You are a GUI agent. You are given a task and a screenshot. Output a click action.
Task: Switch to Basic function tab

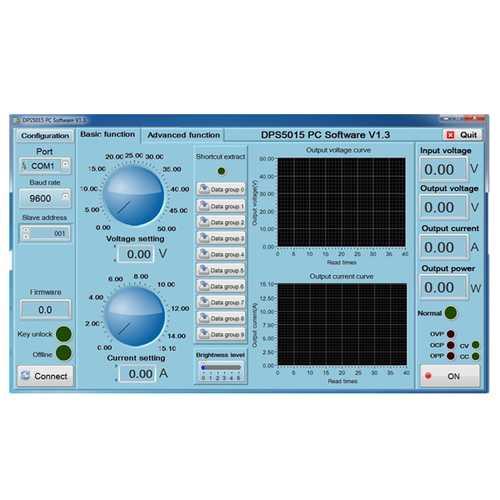point(108,134)
